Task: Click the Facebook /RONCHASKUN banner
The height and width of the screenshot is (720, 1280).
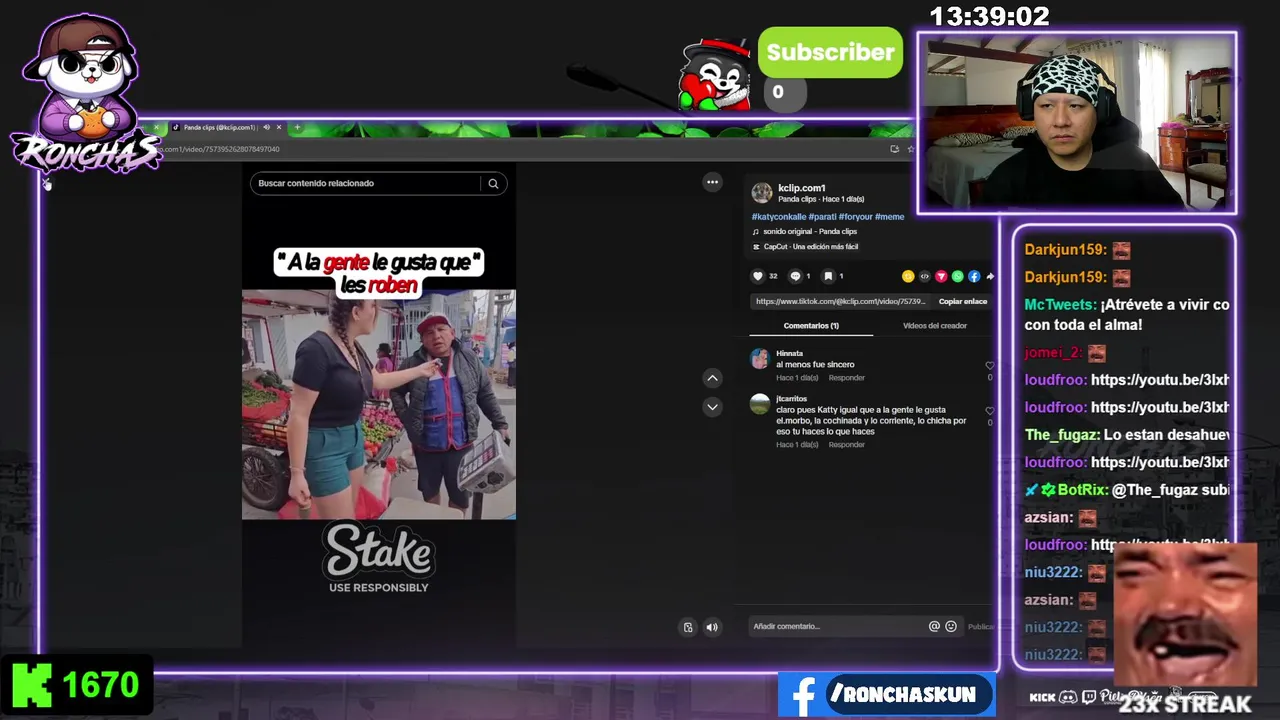Action: click(886, 695)
